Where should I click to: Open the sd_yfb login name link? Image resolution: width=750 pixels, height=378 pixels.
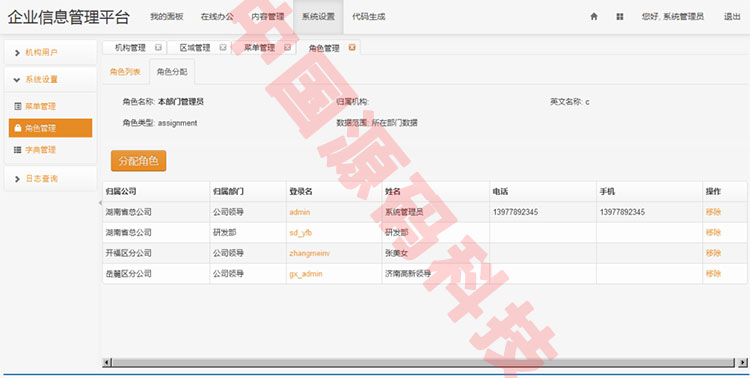tap(300, 233)
